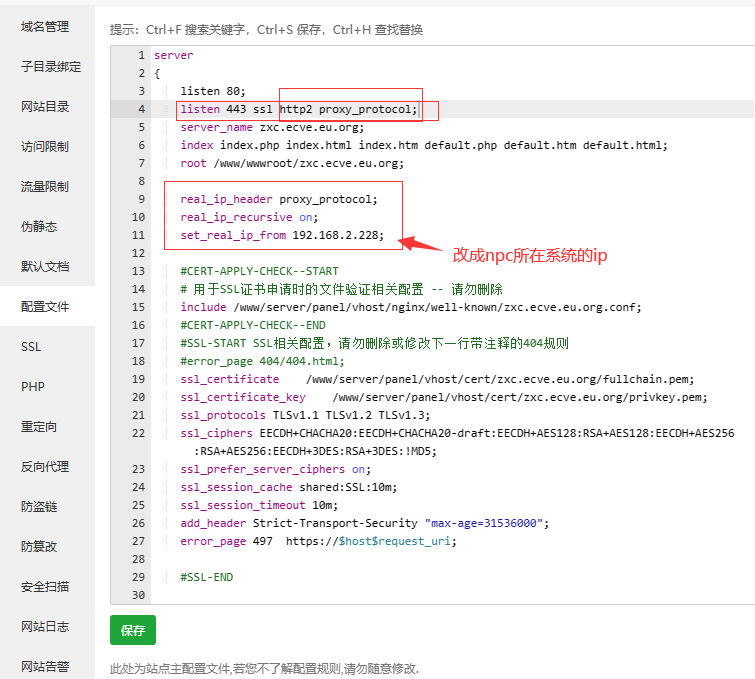
Task: Select 防篡改 in the sidebar
Action: click(x=39, y=546)
